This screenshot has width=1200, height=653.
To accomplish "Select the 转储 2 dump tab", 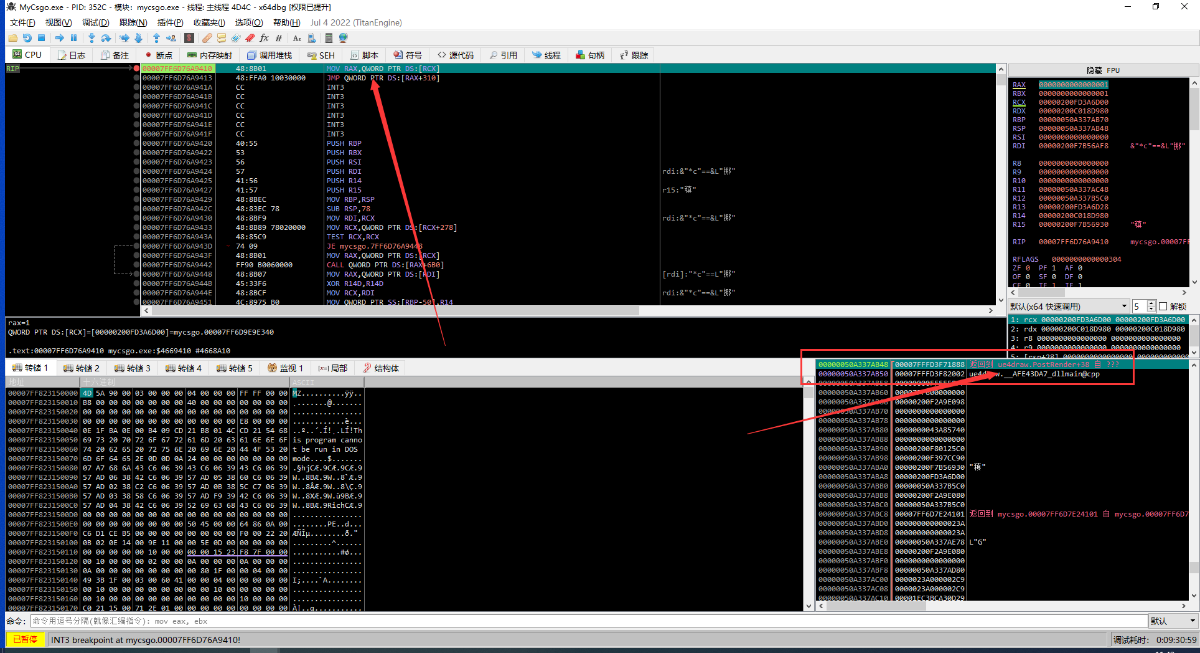I will click(83, 368).
